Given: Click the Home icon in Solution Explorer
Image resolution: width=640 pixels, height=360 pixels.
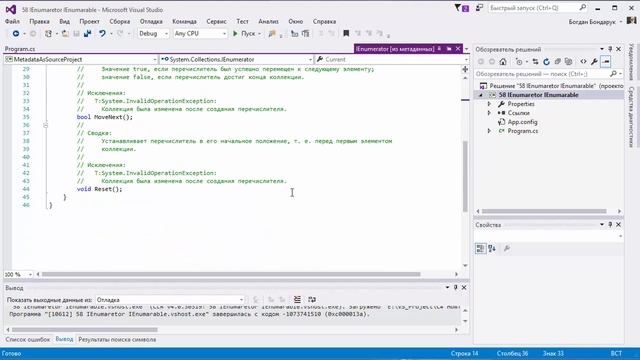Looking at the screenshot, I should click(503, 62).
